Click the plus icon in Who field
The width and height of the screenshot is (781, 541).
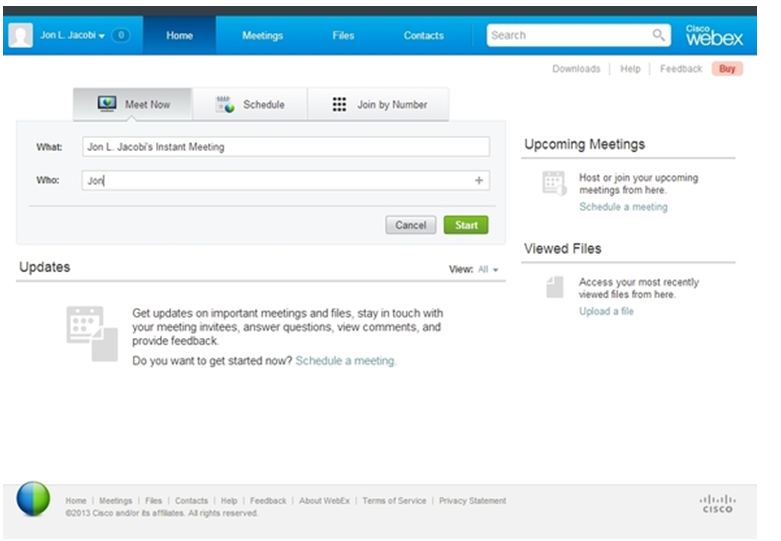pyautogui.click(x=479, y=180)
